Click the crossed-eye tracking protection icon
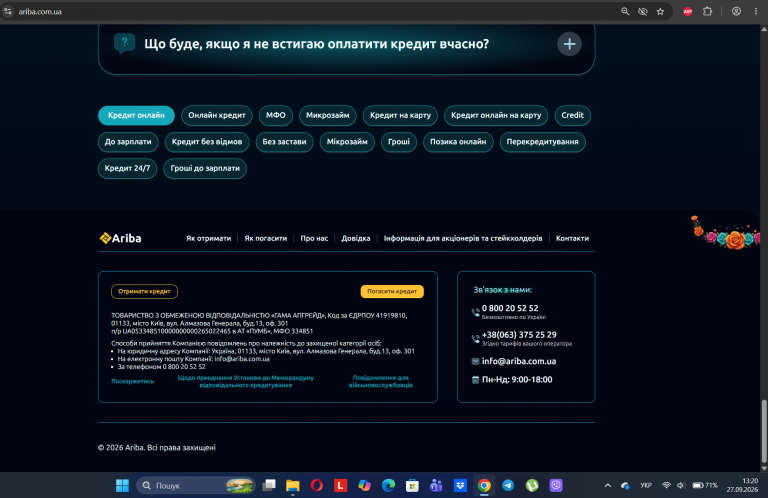This screenshot has height=498, width=768. (643, 11)
